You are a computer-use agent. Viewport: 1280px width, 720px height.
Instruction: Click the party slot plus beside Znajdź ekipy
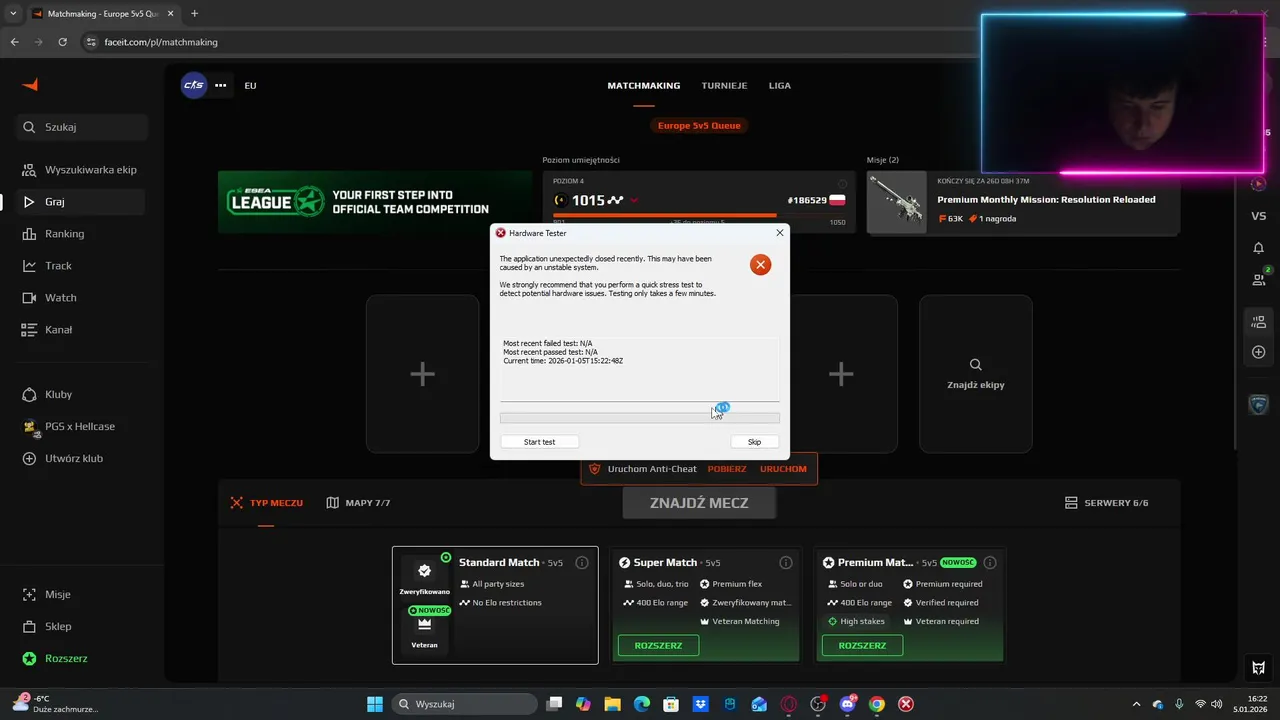click(841, 374)
